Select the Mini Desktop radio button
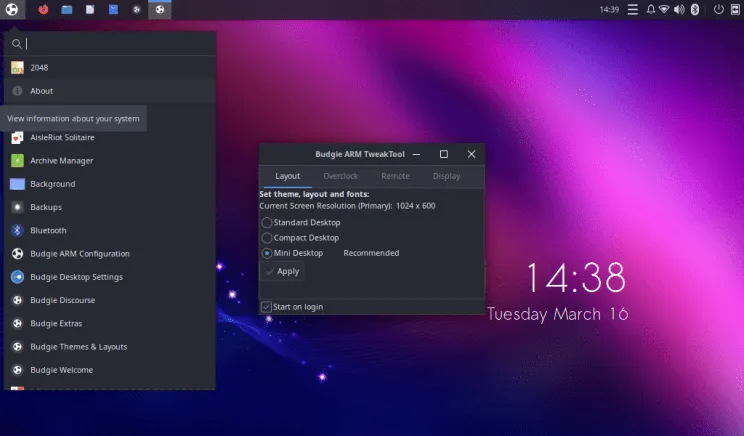This screenshot has height=436, width=744. (x=266, y=253)
